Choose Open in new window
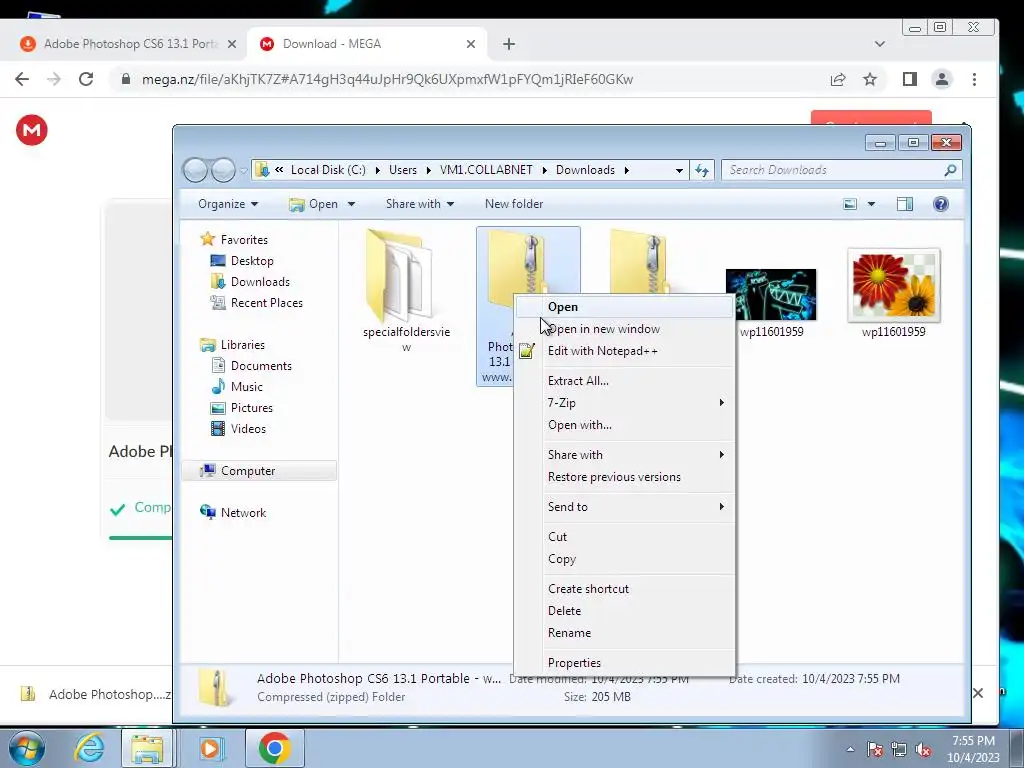Viewport: 1024px width, 768px height. pos(624,329)
